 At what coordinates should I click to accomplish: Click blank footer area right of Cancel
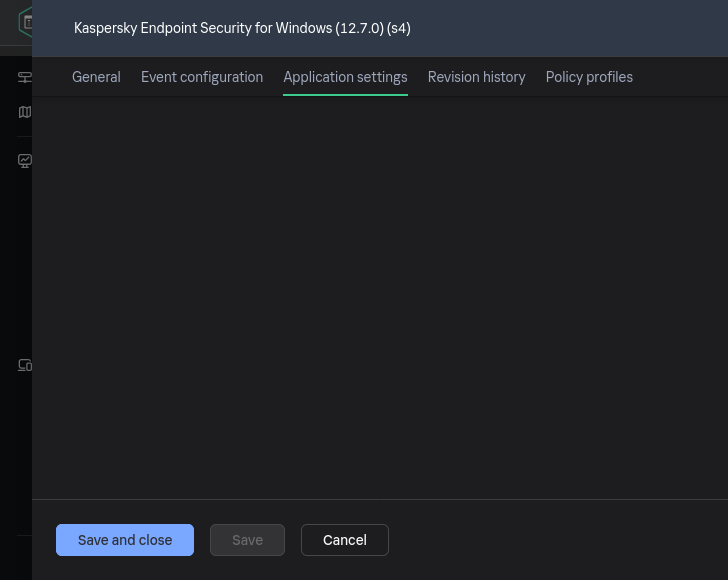coord(558,540)
